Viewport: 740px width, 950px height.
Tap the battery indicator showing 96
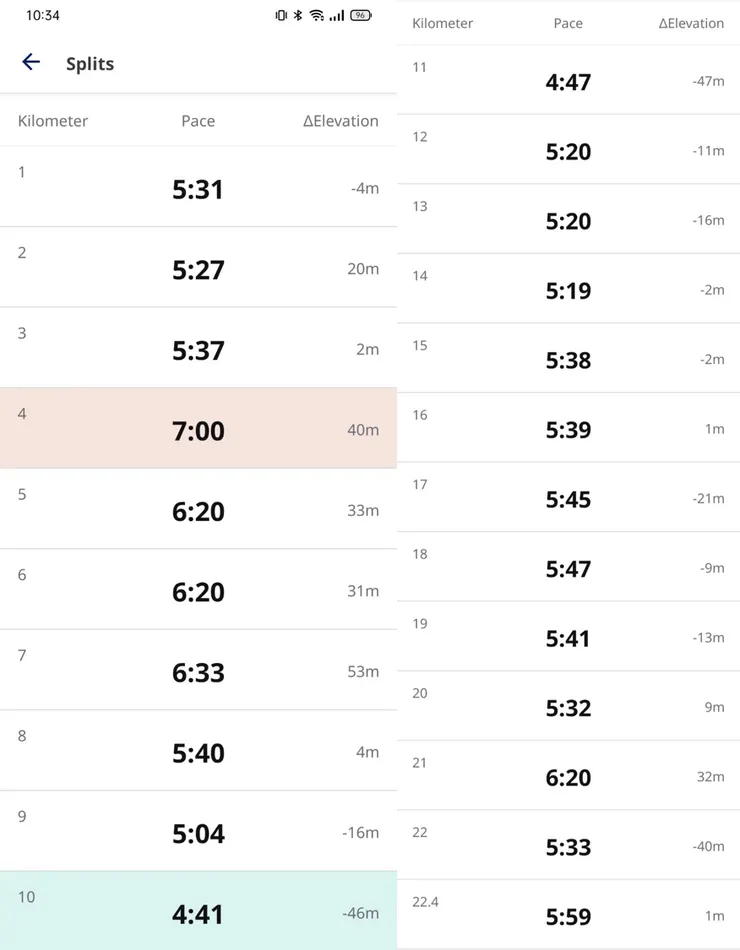(361, 16)
